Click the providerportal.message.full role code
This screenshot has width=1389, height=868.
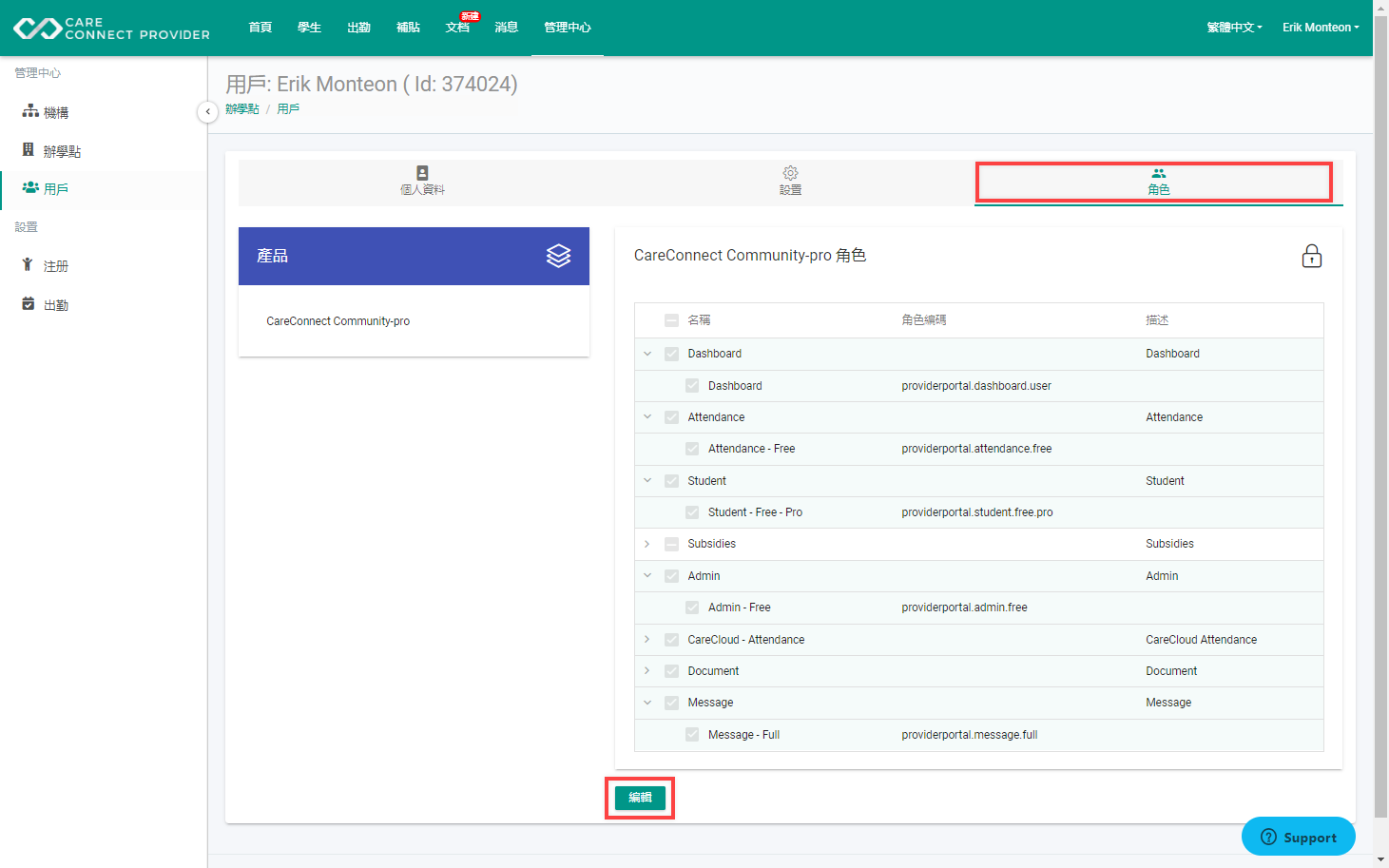pos(970,735)
